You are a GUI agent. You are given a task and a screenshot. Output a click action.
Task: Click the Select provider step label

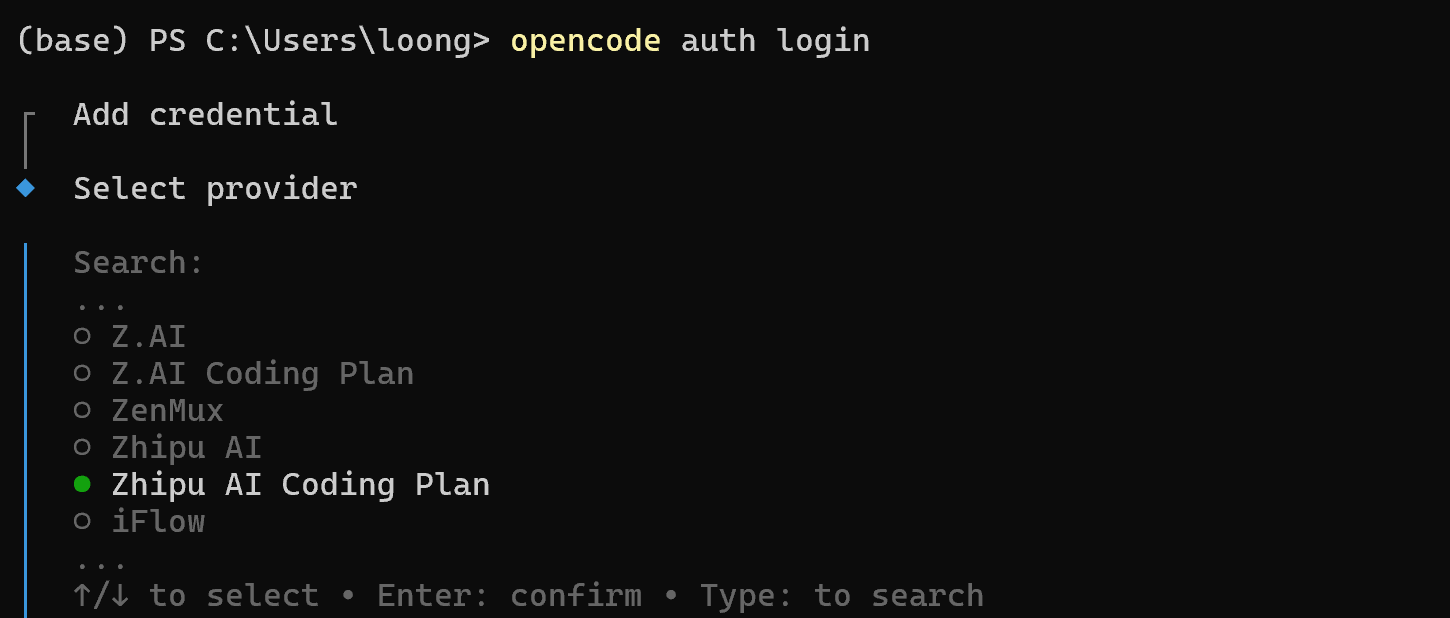click(215, 187)
